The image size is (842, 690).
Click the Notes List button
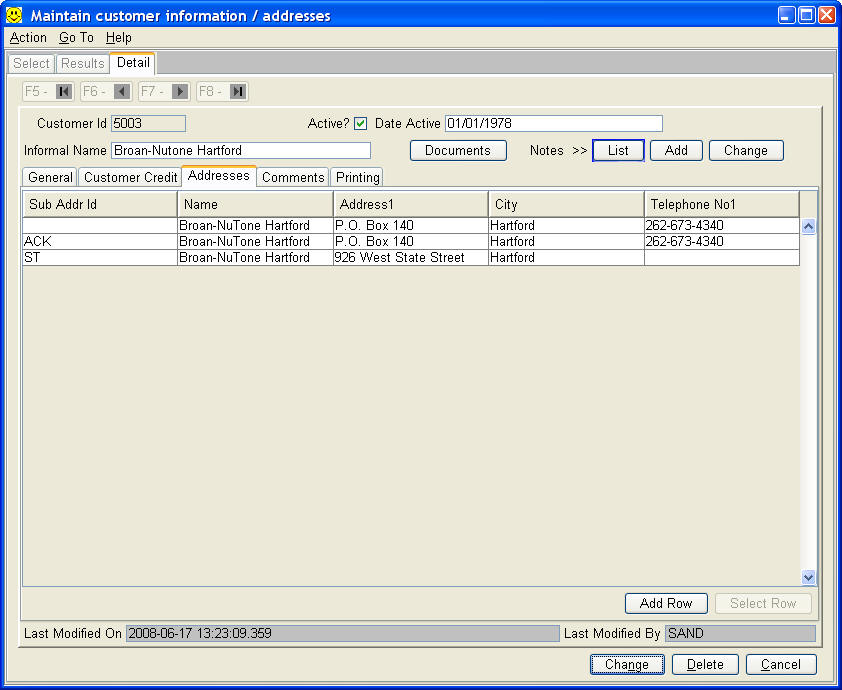618,150
